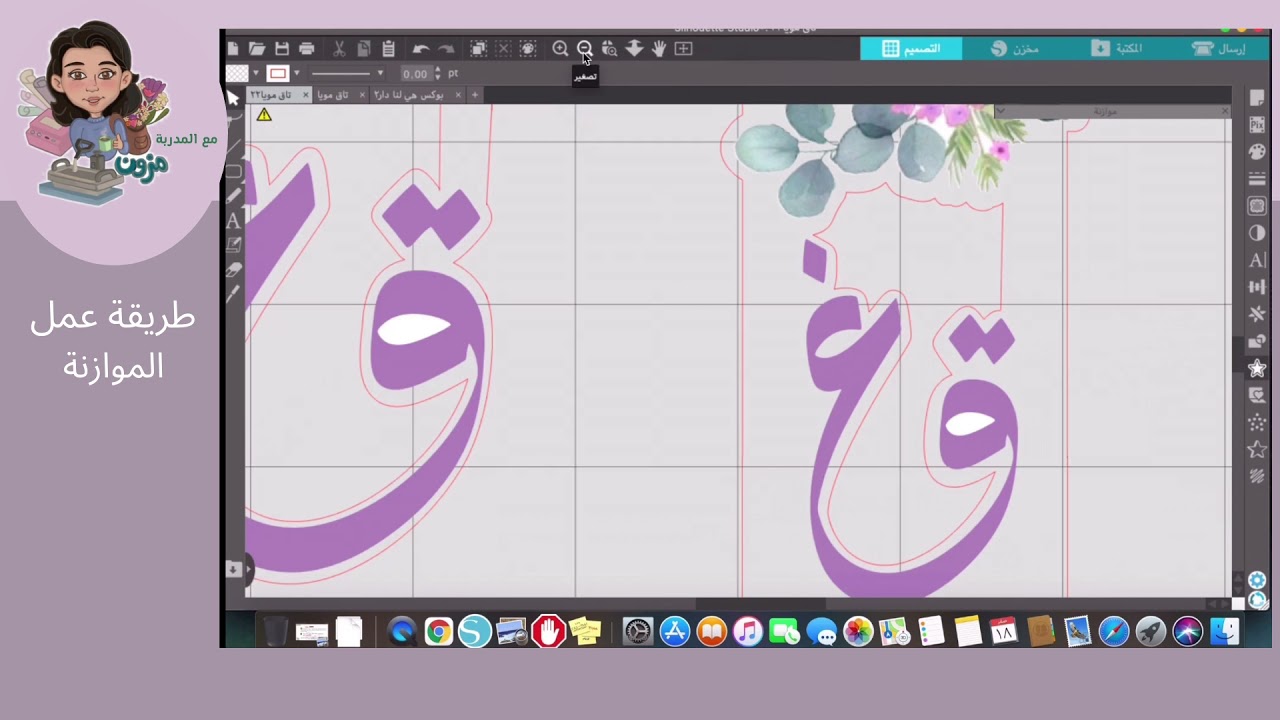The width and height of the screenshot is (1280, 720).
Task: Expand the line color dropdown arrow
Action: (x=296, y=73)
